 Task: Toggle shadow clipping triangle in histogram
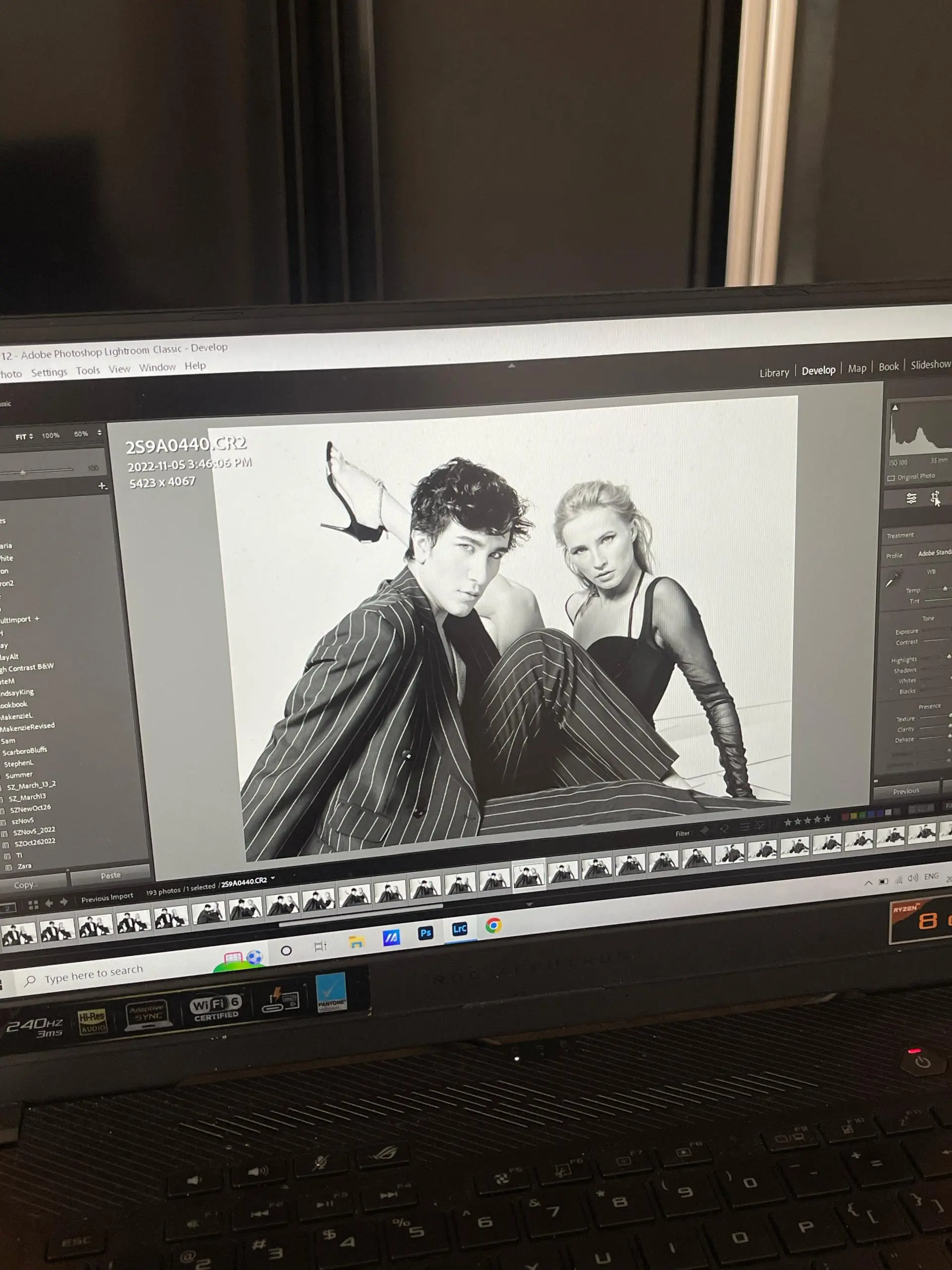894,408
